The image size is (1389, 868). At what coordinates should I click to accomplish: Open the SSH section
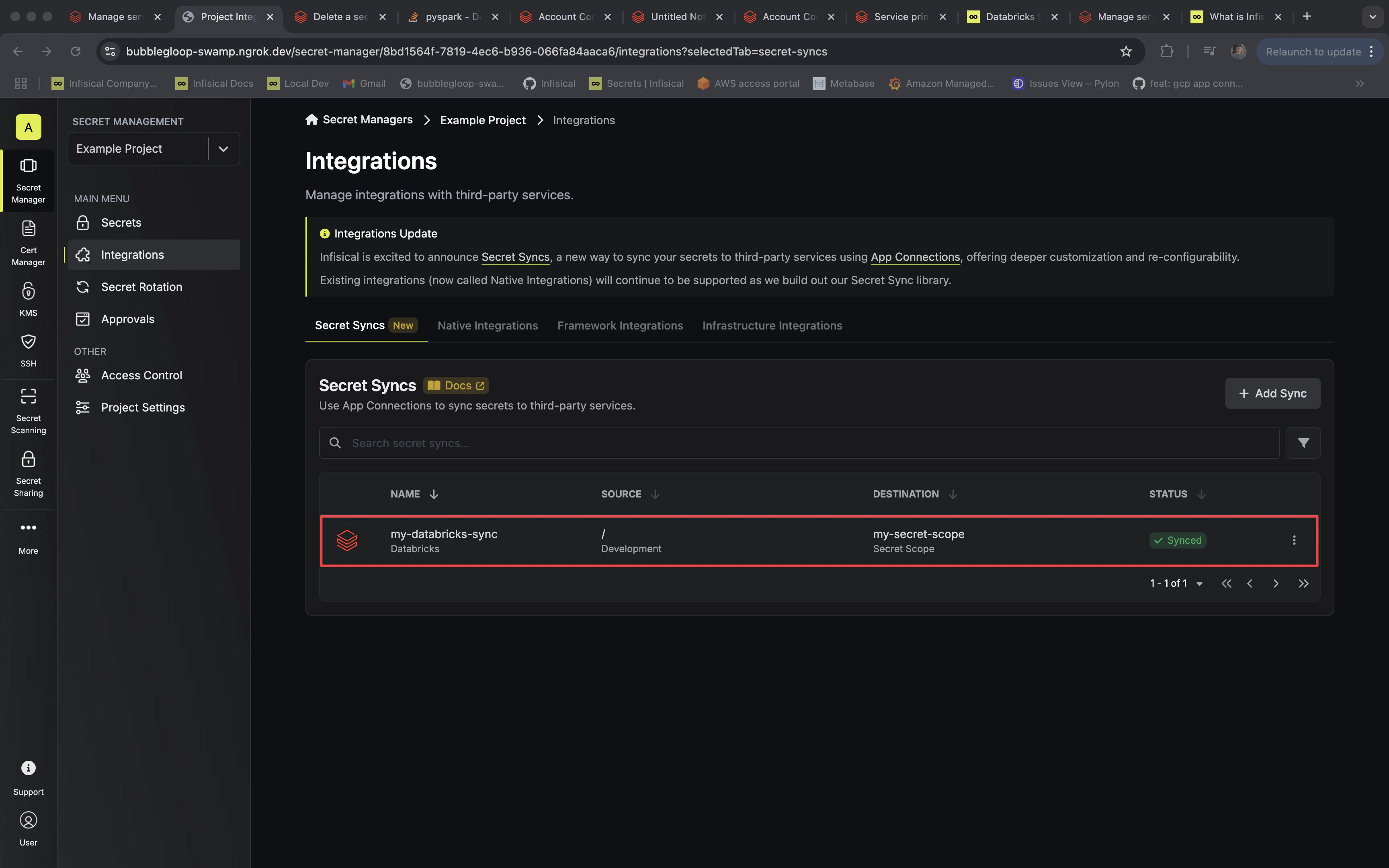tap(28, 350)
